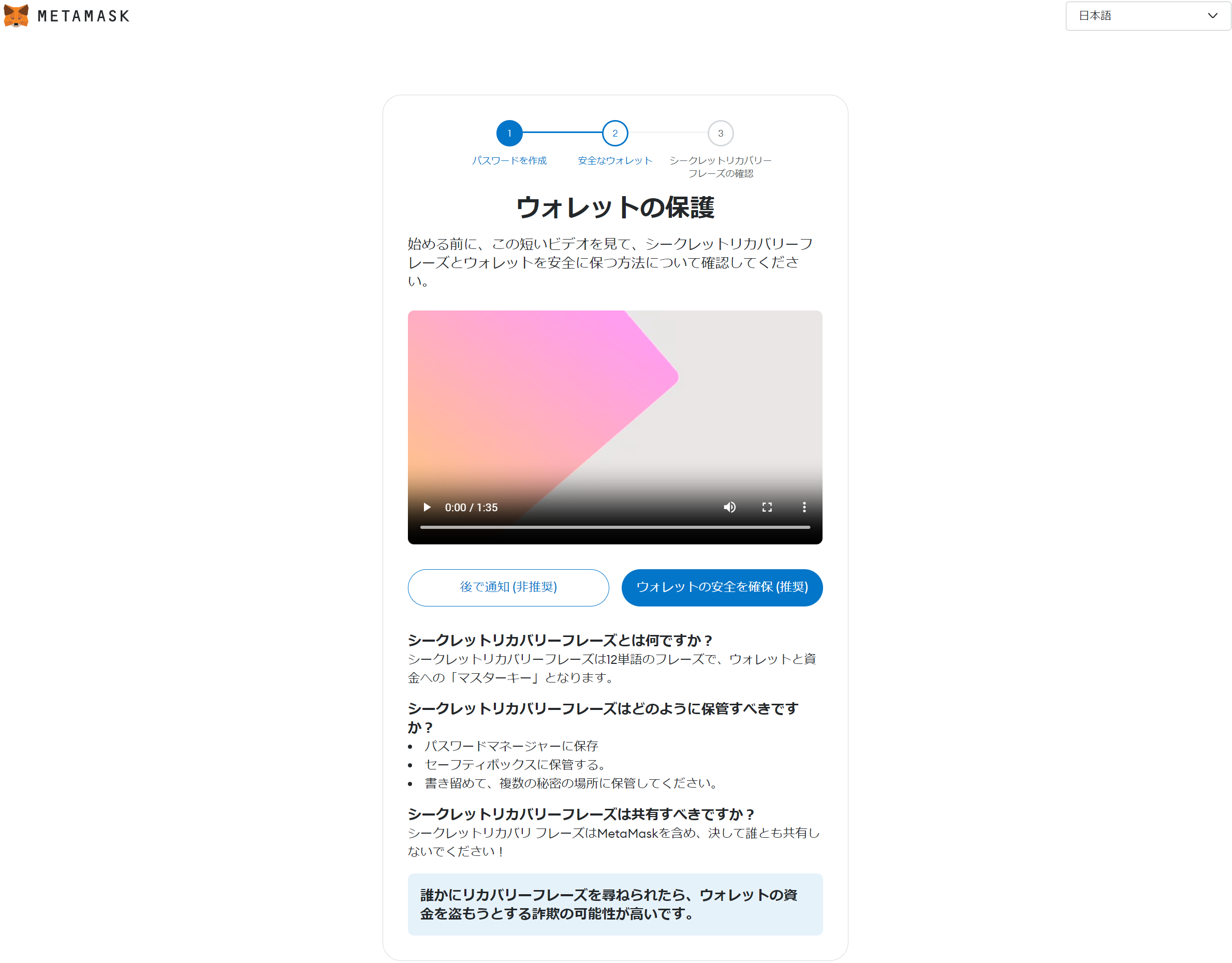Screen dimensions: 1232x963
Task: Click the ウォレットの安全を確保 (推奨) button
Action: tap(722, 587)
